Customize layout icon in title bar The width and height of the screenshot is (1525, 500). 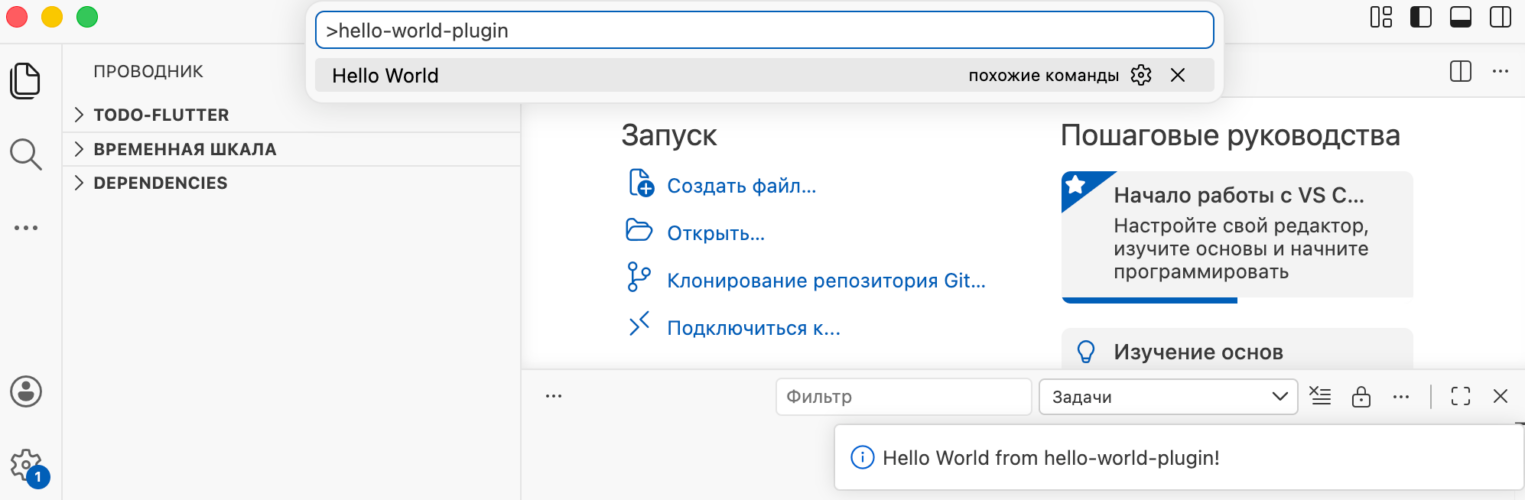point(1381,17)
